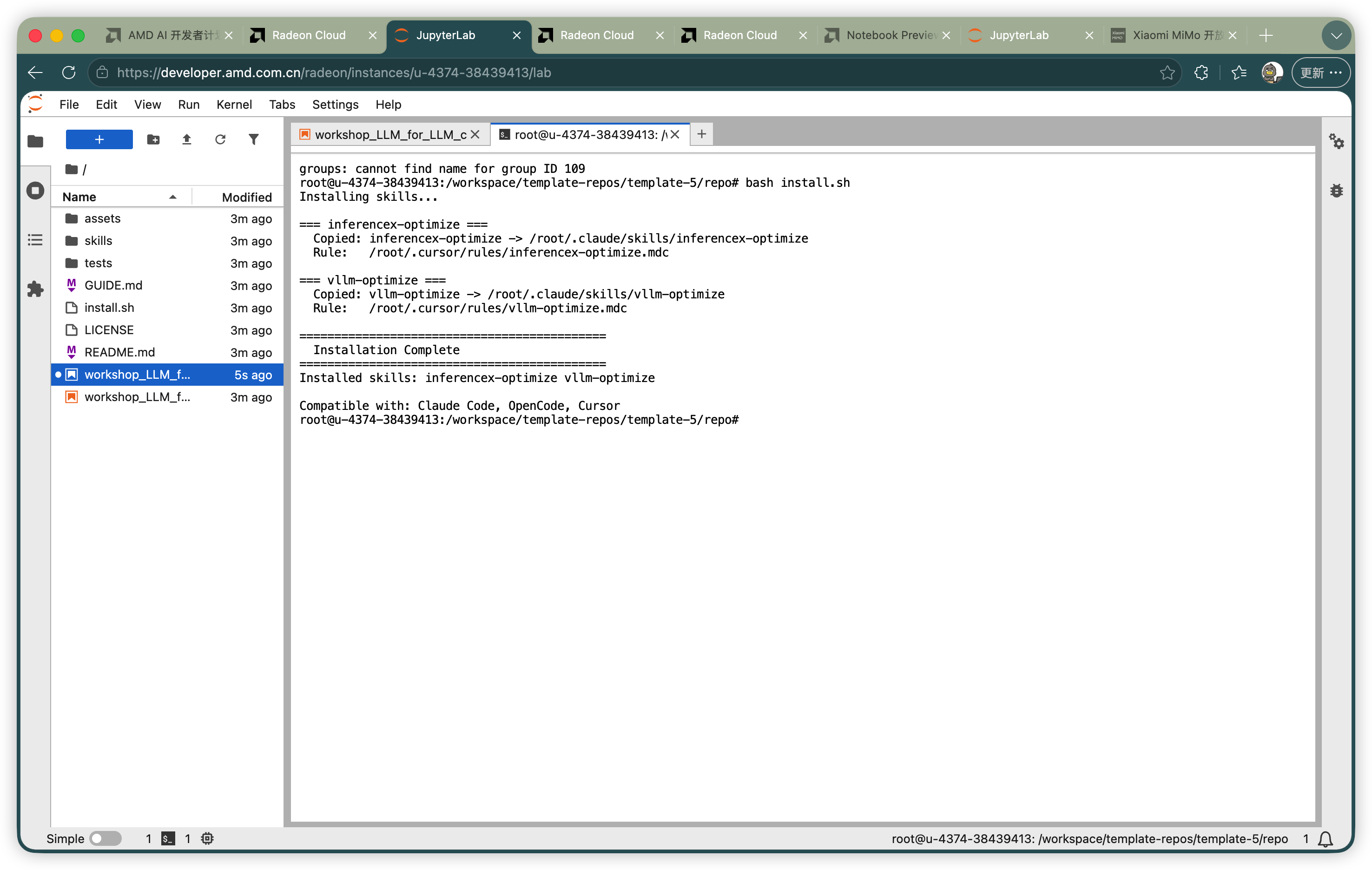Screen dimensions: 1372x870
Task: Open notifications bell in status bar
Action: click(1326, 839)
